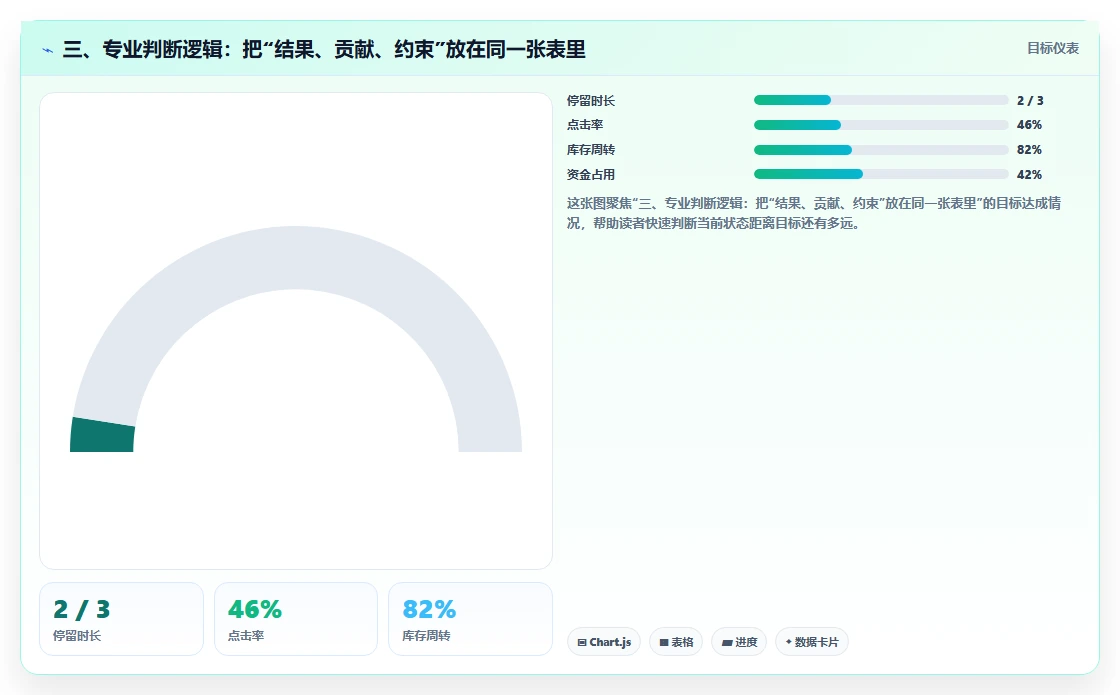This screenshot has width=1120, height=695.
Task: Click the 42% value beside progress bar
Action: point(1029,174)
